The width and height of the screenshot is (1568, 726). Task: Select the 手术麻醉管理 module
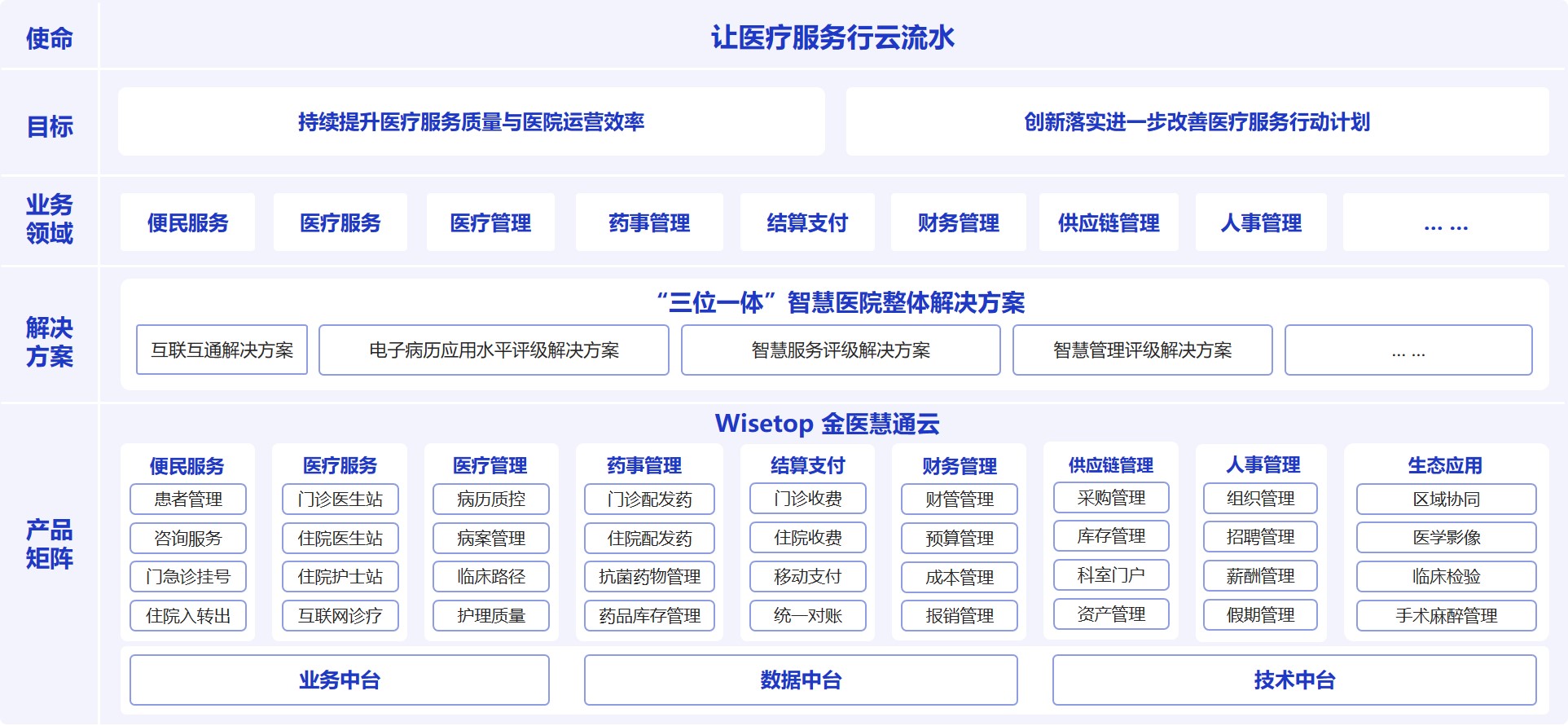[1446, 616]
